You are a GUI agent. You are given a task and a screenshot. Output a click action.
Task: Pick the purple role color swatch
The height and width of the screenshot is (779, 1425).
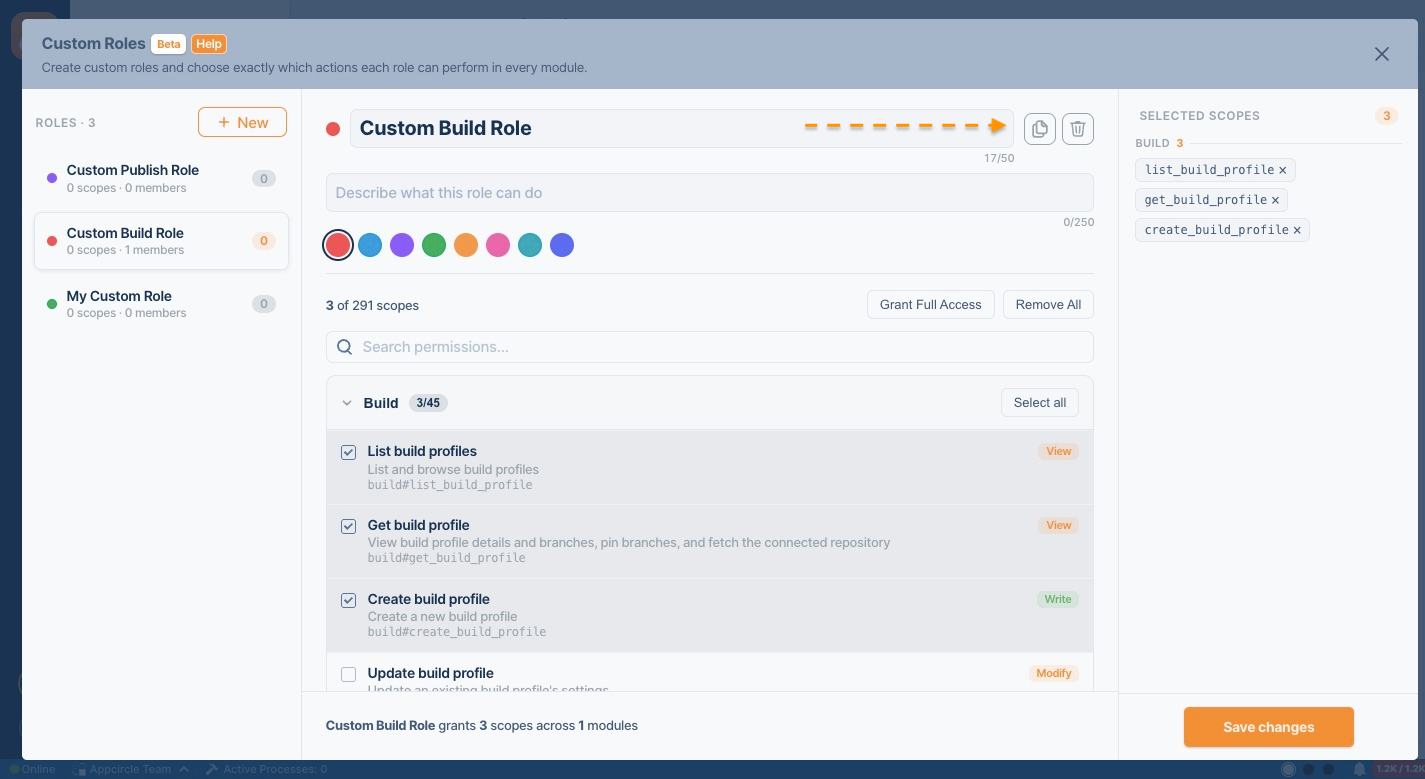[x=402, y=245]
